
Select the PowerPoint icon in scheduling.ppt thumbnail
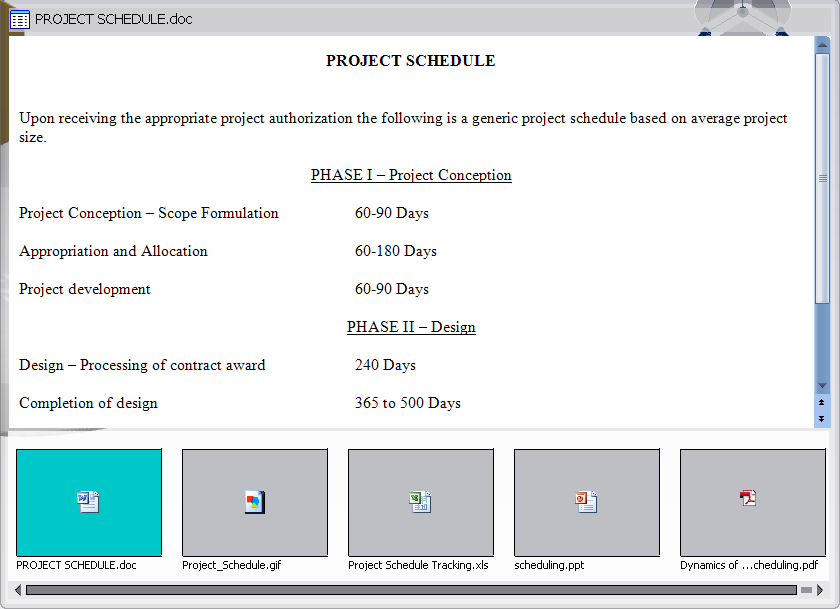(586, 502)
